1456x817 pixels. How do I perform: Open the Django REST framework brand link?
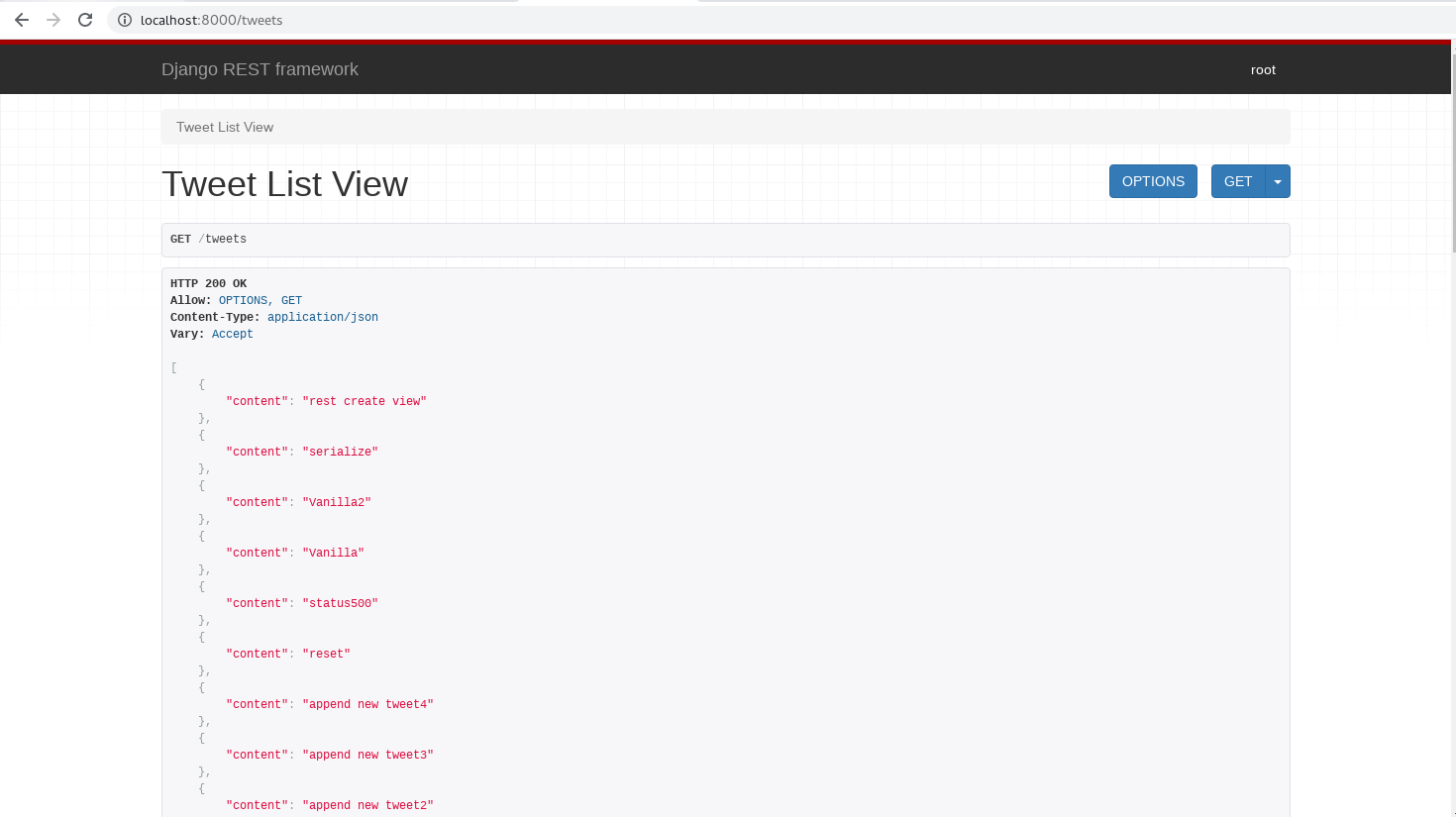(260, 69)
